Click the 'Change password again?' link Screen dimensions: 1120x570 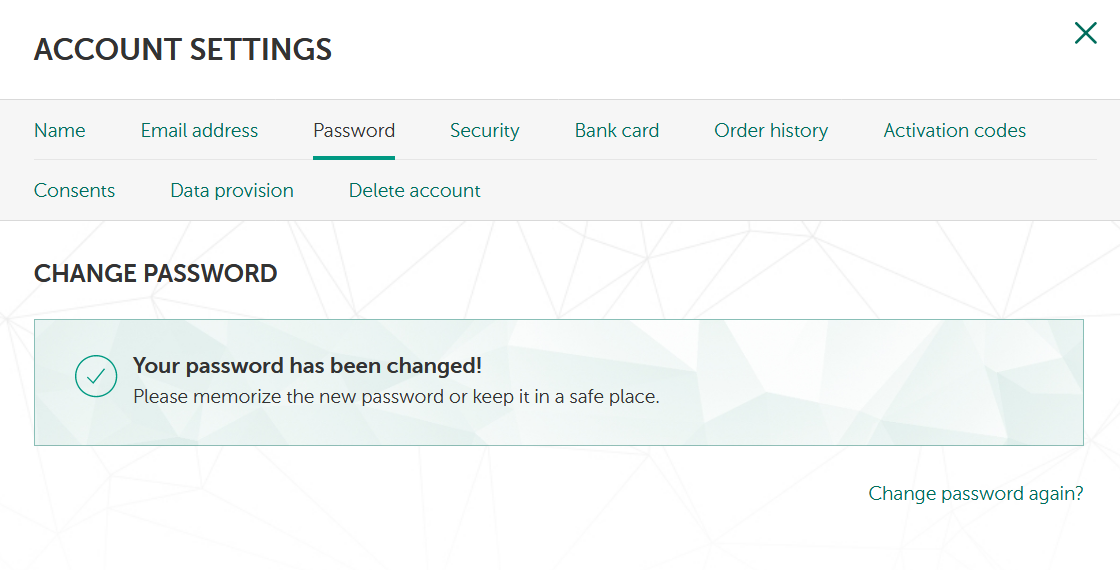tap(975, 493)
